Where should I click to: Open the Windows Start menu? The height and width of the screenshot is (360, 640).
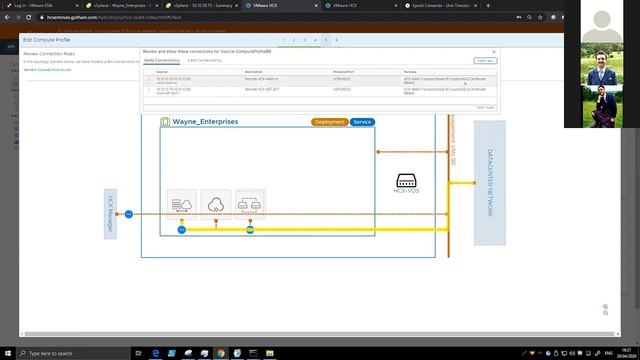[8, 353]
